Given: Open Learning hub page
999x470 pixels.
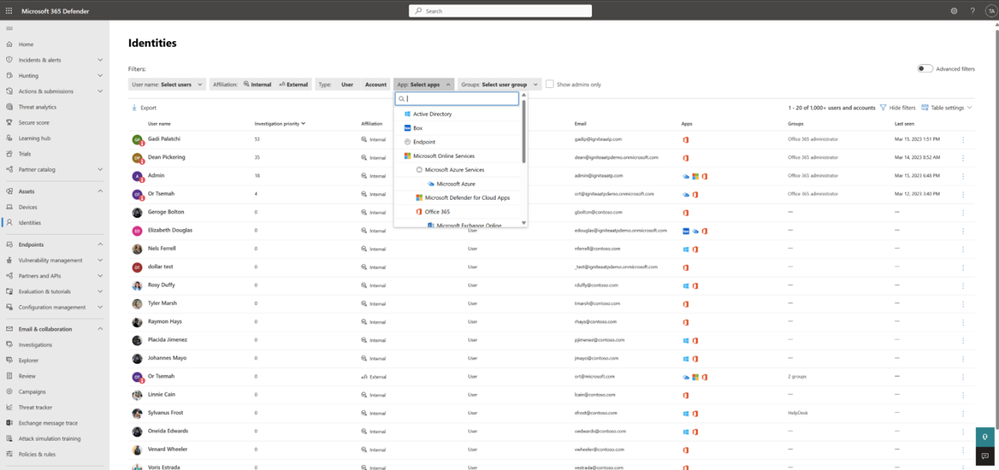Looking at the screenshot, I should coord(34,138).
